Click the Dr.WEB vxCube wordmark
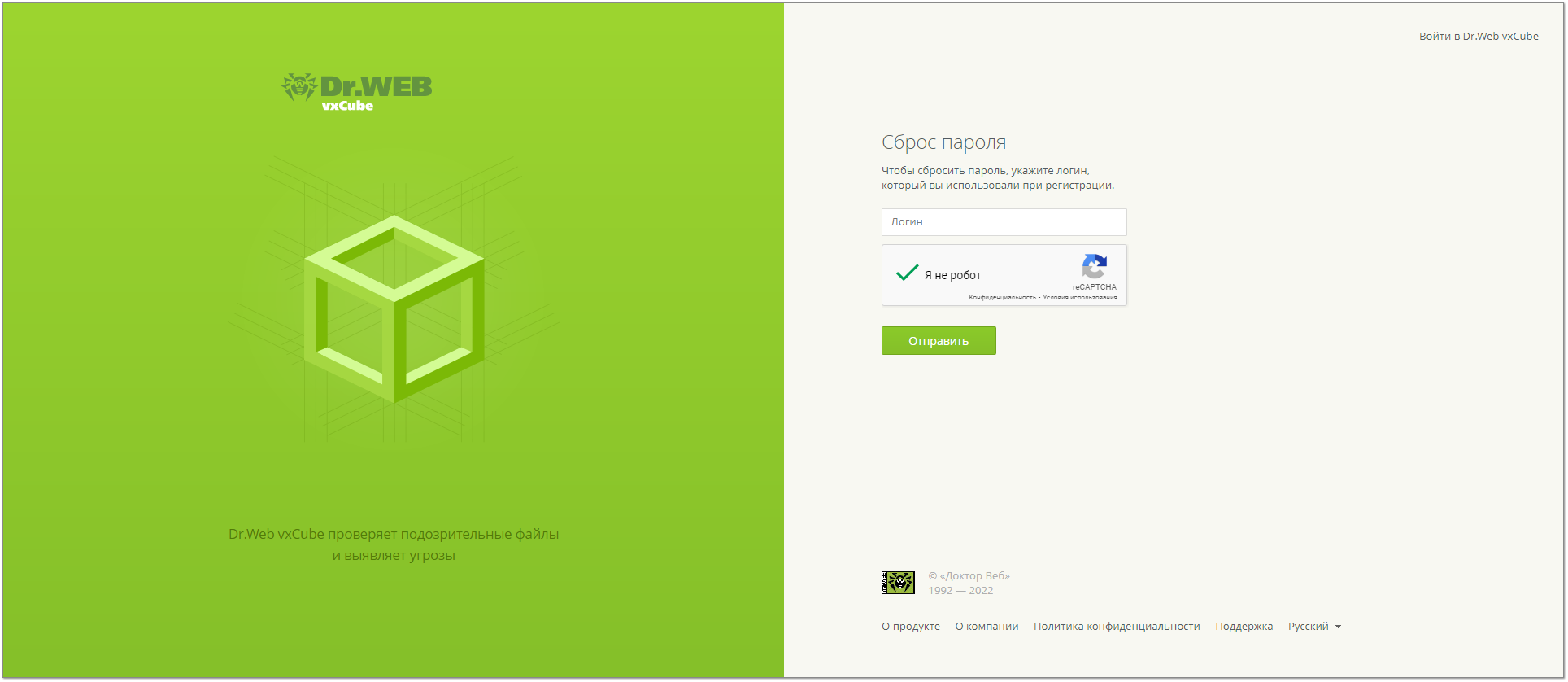The width and height of the screenshot is (1568, 682). pyautogui.click(x=375, y=92)
